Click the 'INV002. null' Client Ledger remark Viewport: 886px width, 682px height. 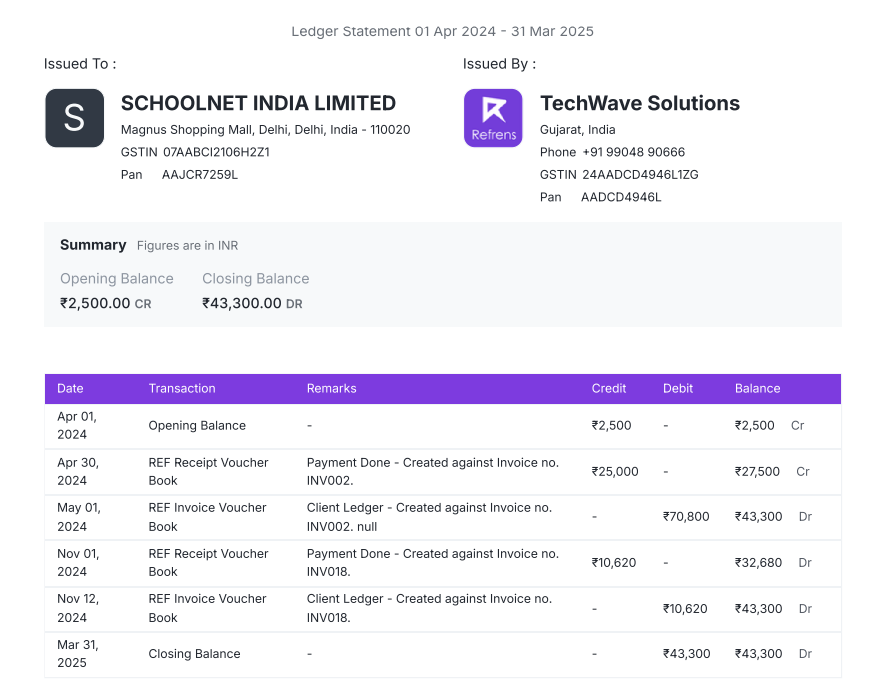[x=429, y=517]
